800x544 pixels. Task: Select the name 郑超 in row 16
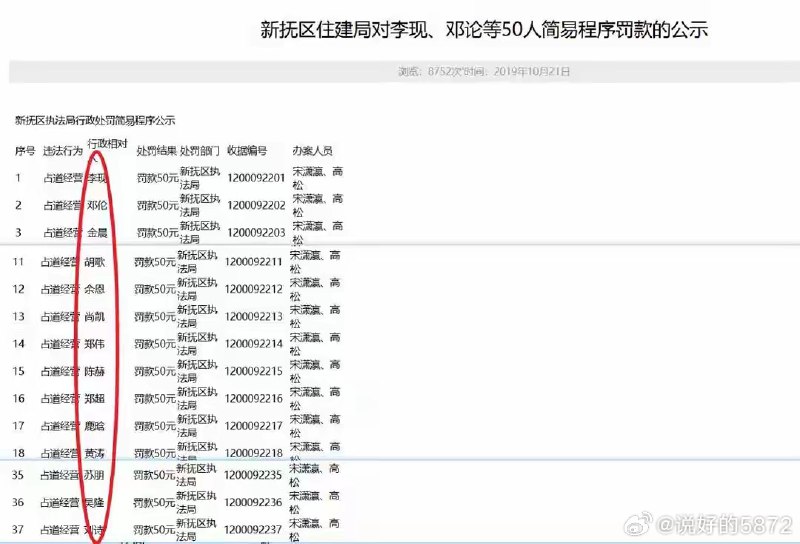pyautogui.click(x=94, y=399)
